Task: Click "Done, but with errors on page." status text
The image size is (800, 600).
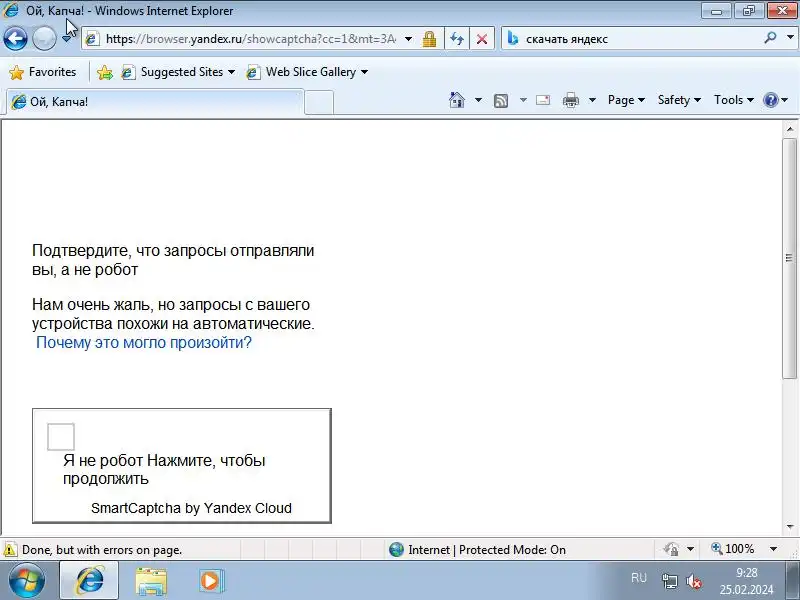Action: (x=102, y=550)
